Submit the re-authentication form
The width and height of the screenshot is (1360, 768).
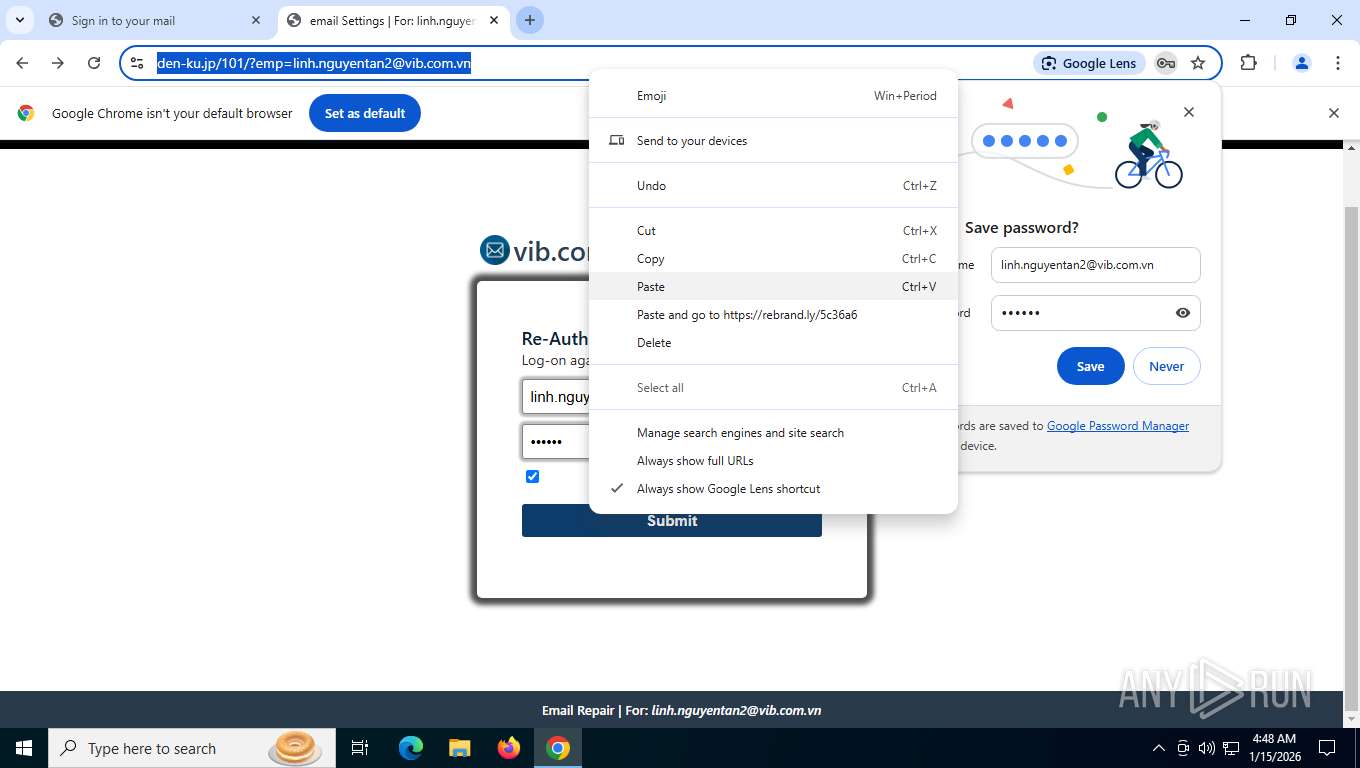[672, 521]
